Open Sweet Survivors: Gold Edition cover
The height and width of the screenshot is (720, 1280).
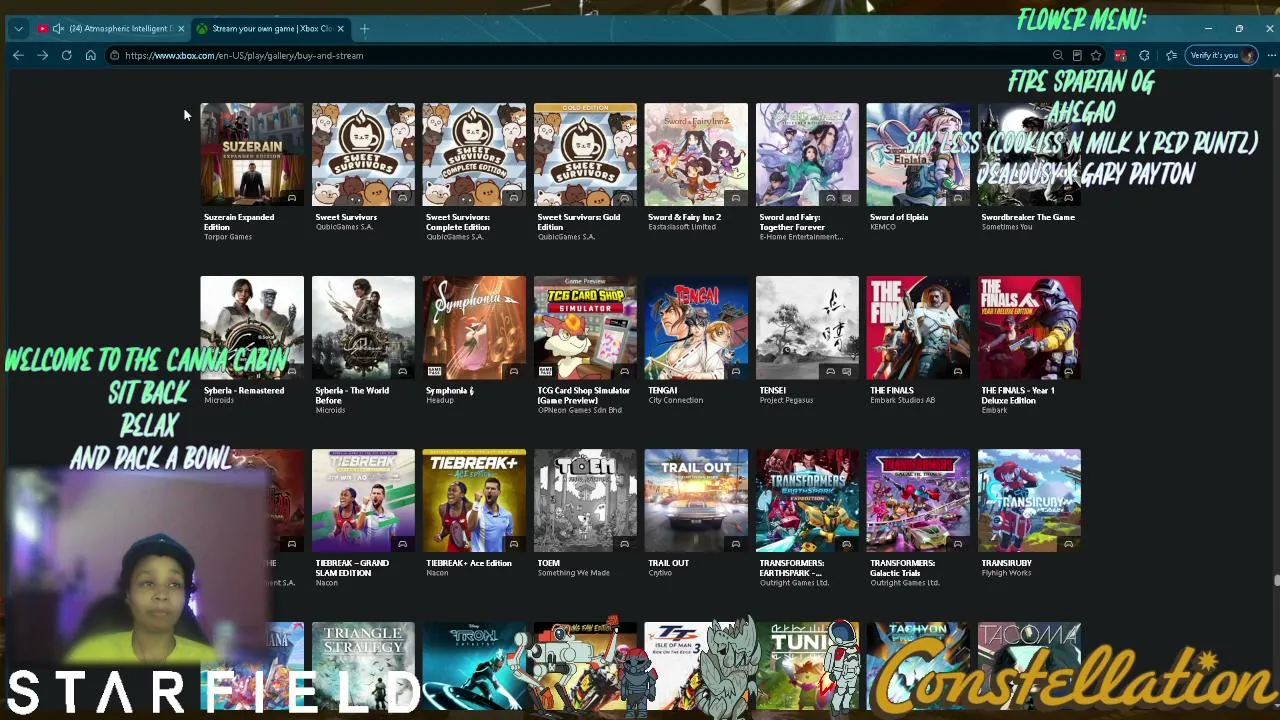(x=585, y=154)
